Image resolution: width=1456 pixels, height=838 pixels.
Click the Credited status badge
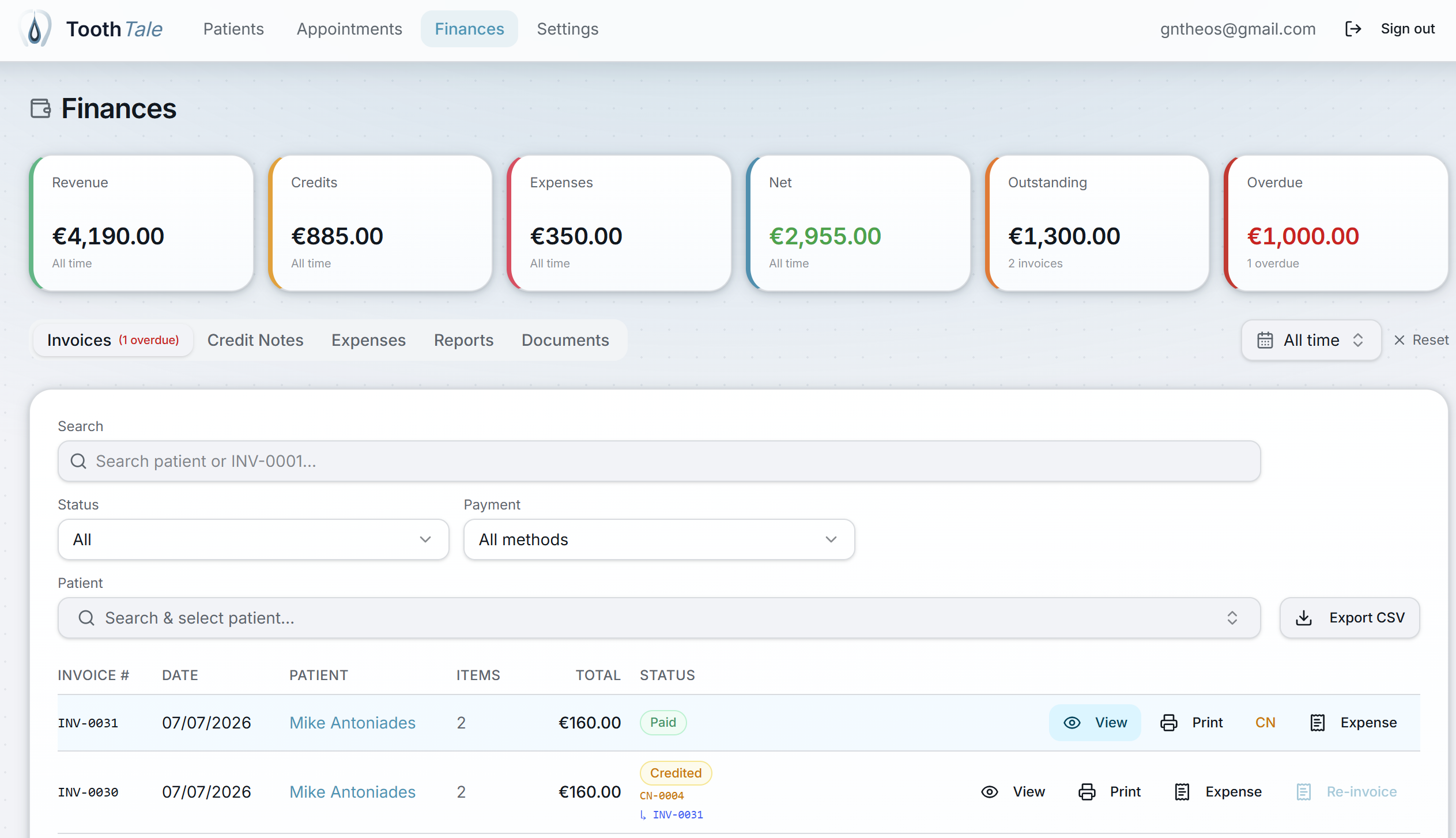676,773
